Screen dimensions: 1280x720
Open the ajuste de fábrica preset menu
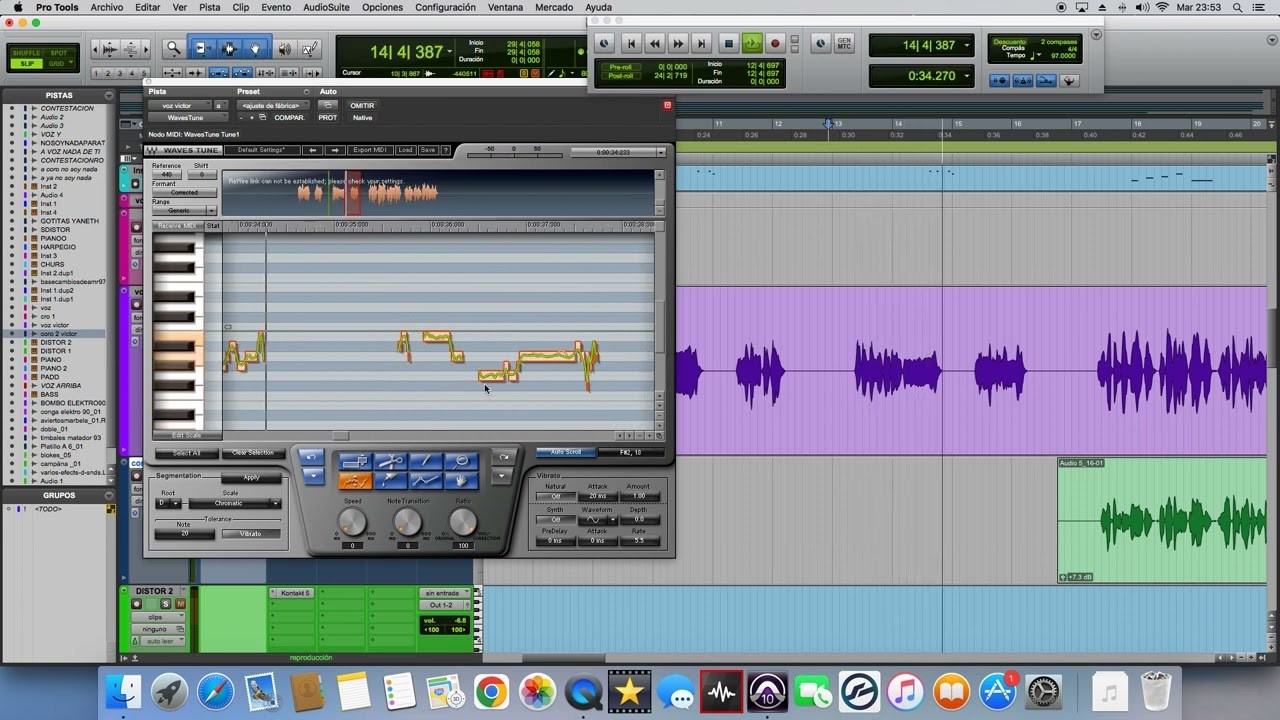tap(273, 106)
